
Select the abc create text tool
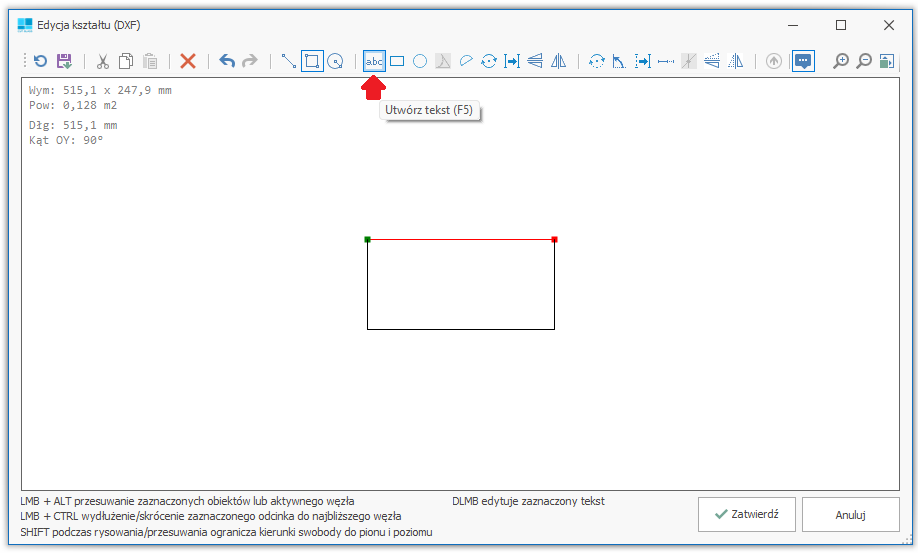374,61
